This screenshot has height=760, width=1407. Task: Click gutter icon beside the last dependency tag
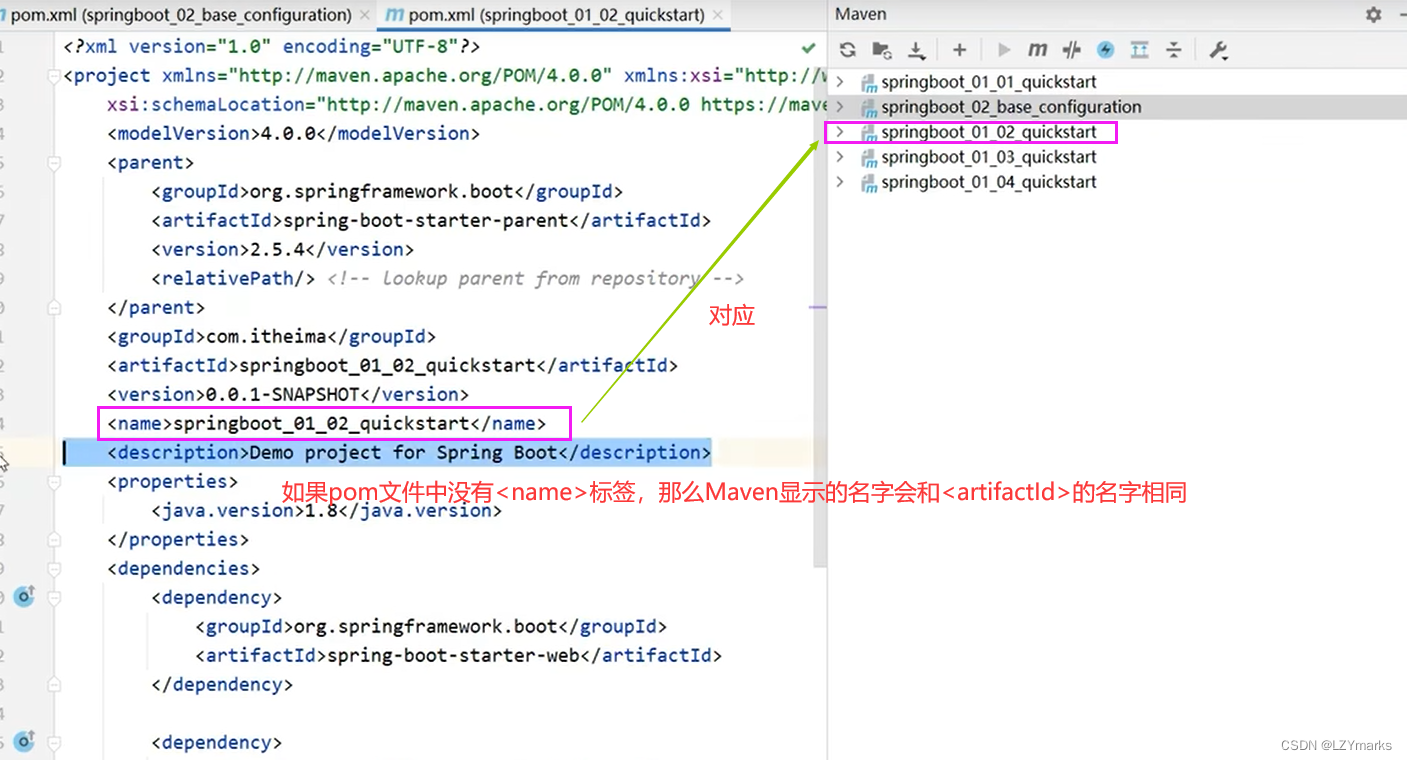click(x=25, y=742)
